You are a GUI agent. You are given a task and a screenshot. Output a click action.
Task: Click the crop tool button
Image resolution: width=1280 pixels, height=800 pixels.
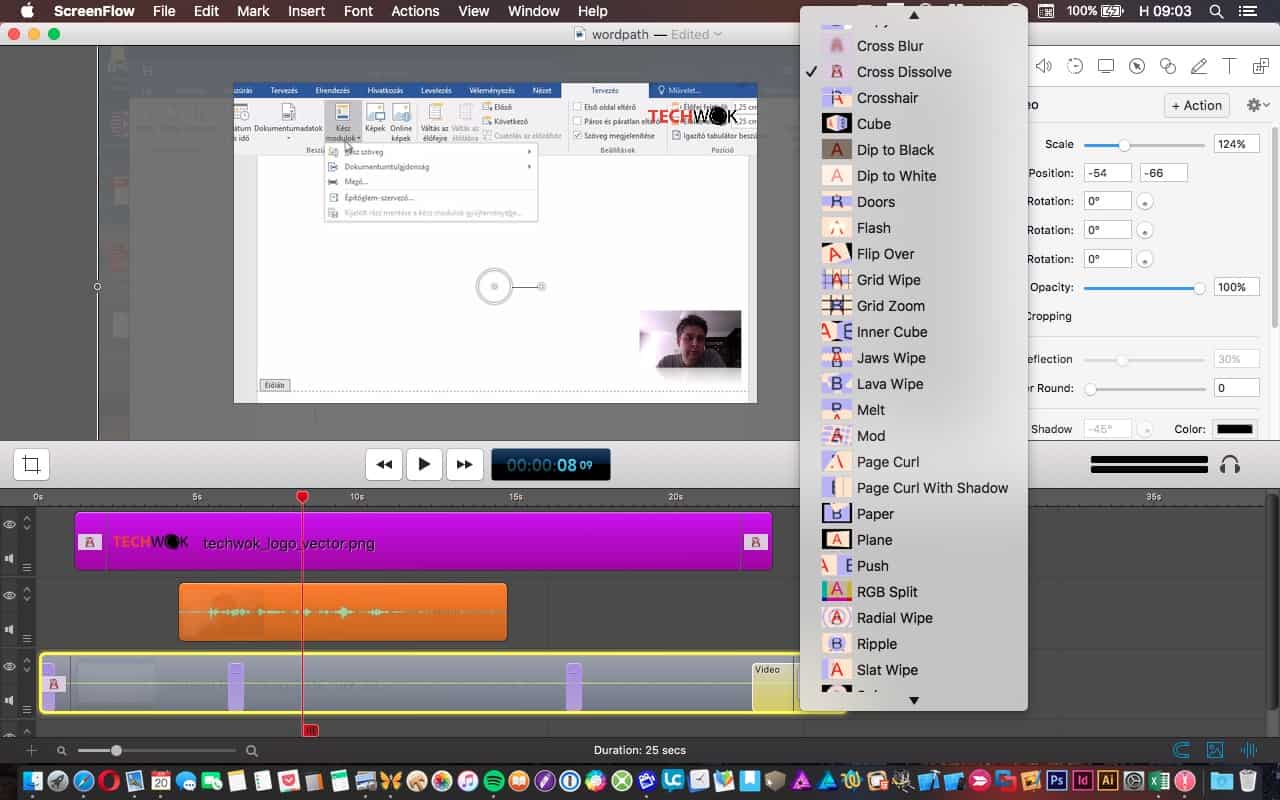click(x=31, y=464)
